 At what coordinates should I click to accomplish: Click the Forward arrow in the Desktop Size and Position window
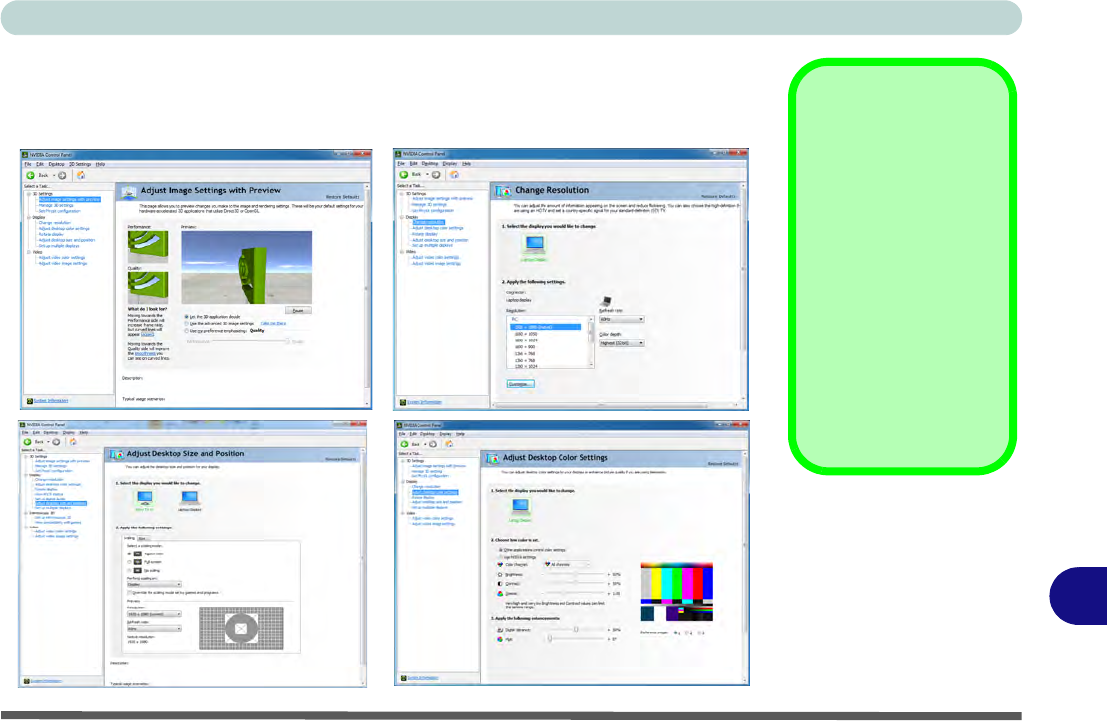(x=56, y=442)
